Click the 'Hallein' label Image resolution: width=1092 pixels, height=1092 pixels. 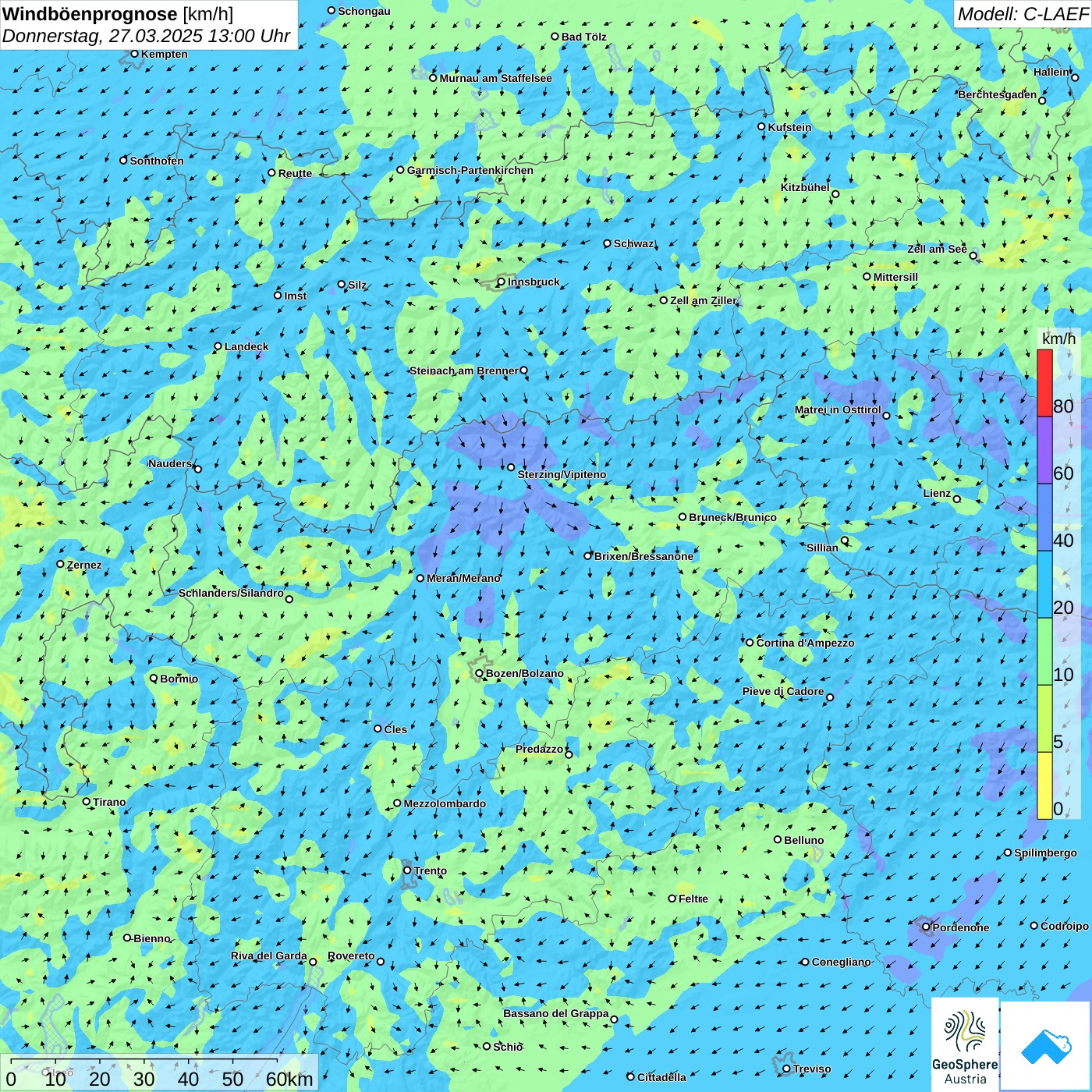point(1051,72)
